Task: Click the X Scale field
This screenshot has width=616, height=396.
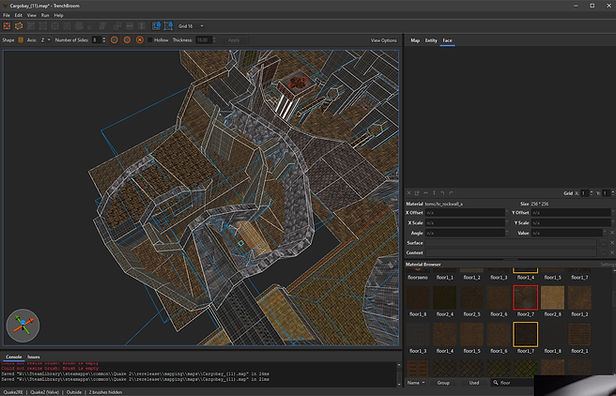Action: click(x=465, y=223)
